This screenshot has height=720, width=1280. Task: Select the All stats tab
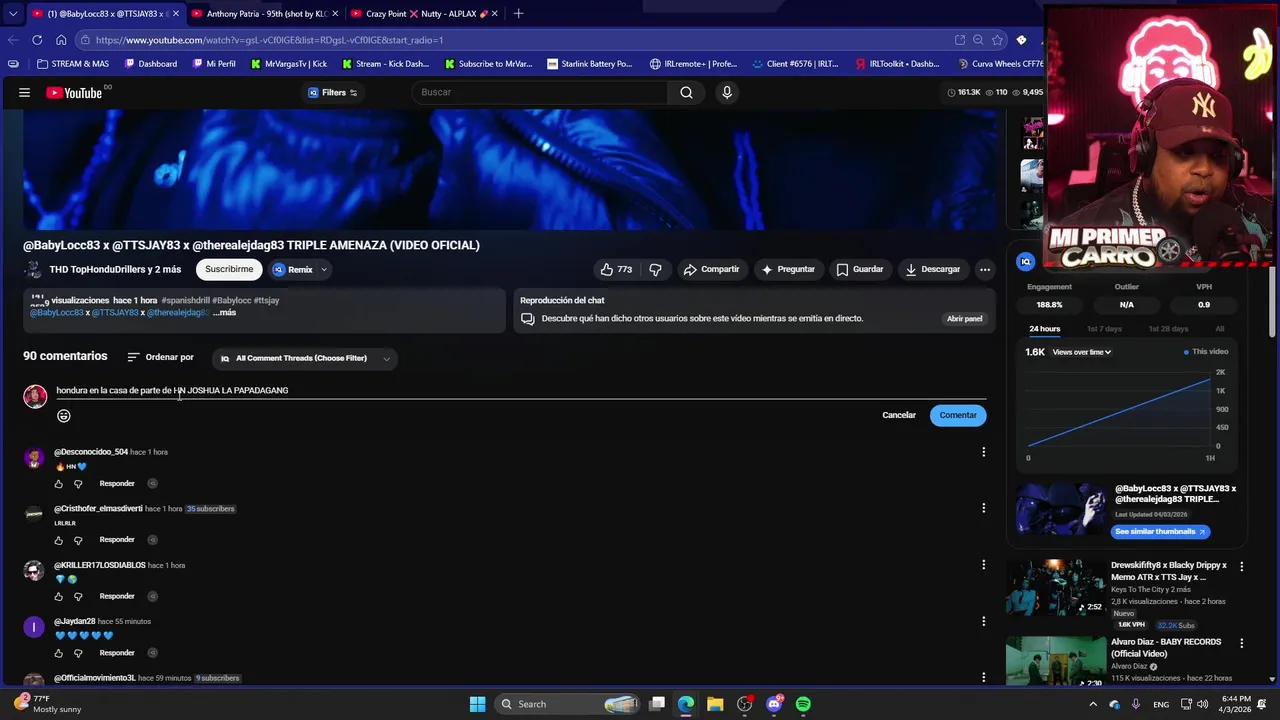pos(1219,329)
